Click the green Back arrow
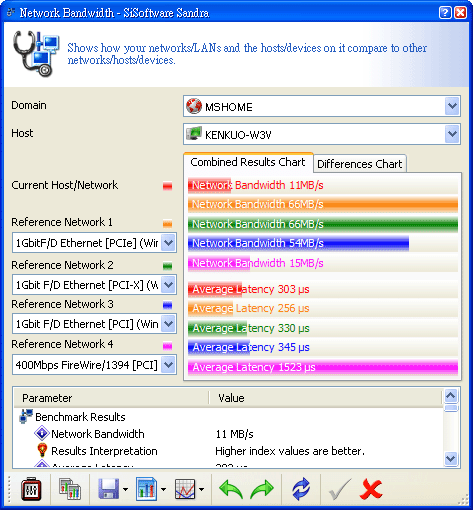This screenshot has height=510, width=473. [231, 489]
